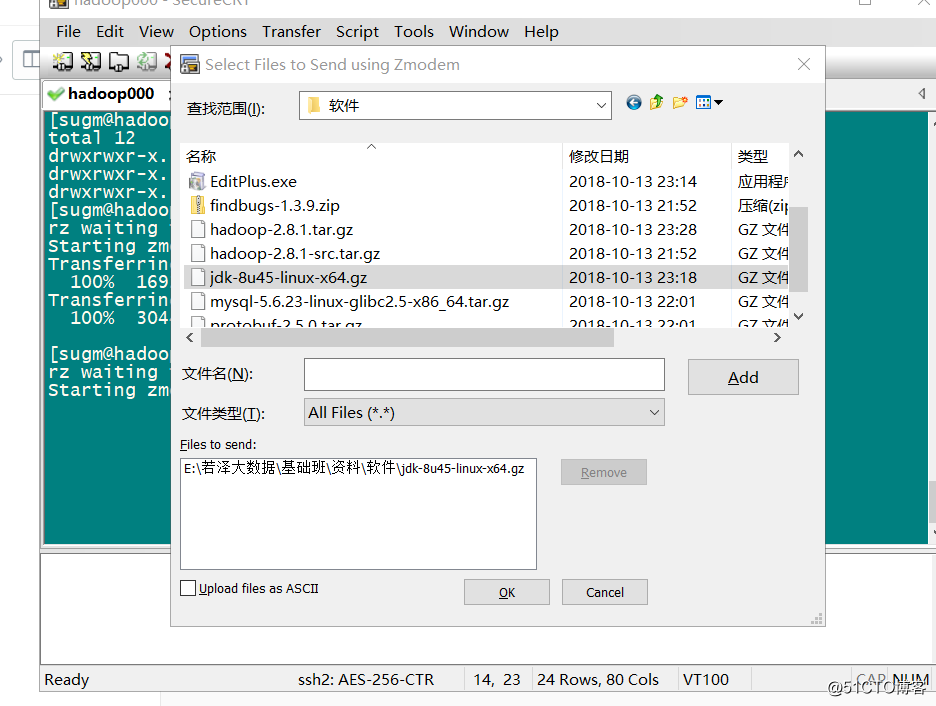Click the tab bar scroll left arrow
The height and width of the screenshot is (706, 936).
(922, 94)
